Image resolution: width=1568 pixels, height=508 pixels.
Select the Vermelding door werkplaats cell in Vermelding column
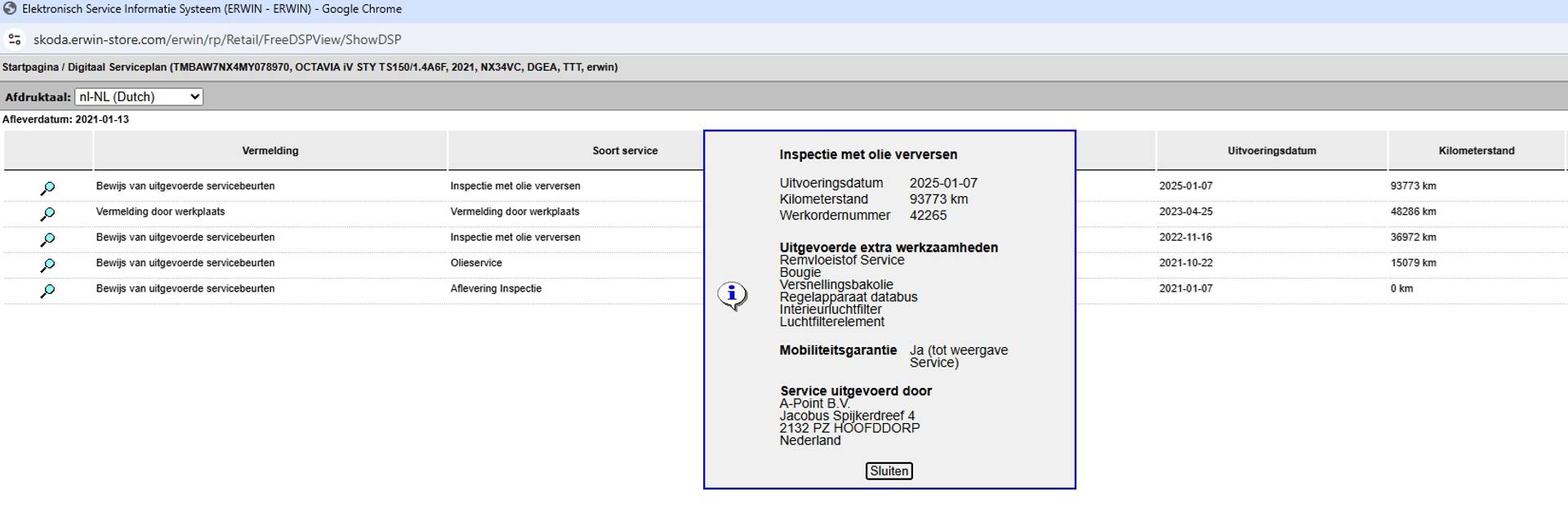[160, 212]
